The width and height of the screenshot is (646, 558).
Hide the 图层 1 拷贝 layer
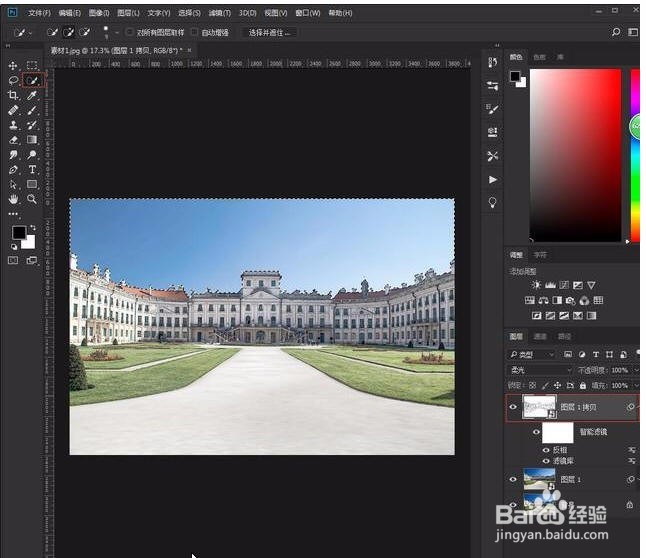513,407
